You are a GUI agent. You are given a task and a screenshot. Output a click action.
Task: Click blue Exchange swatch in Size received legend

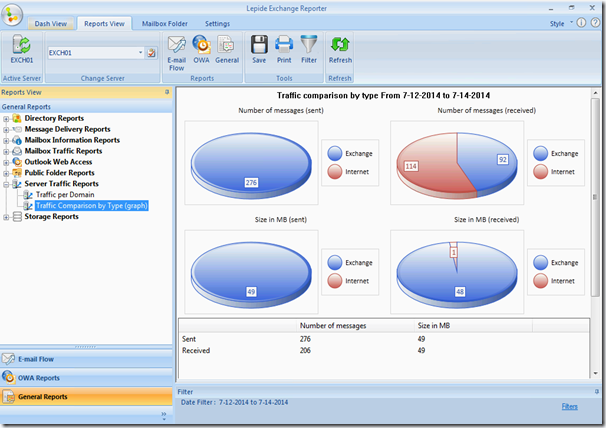point(540,262)
